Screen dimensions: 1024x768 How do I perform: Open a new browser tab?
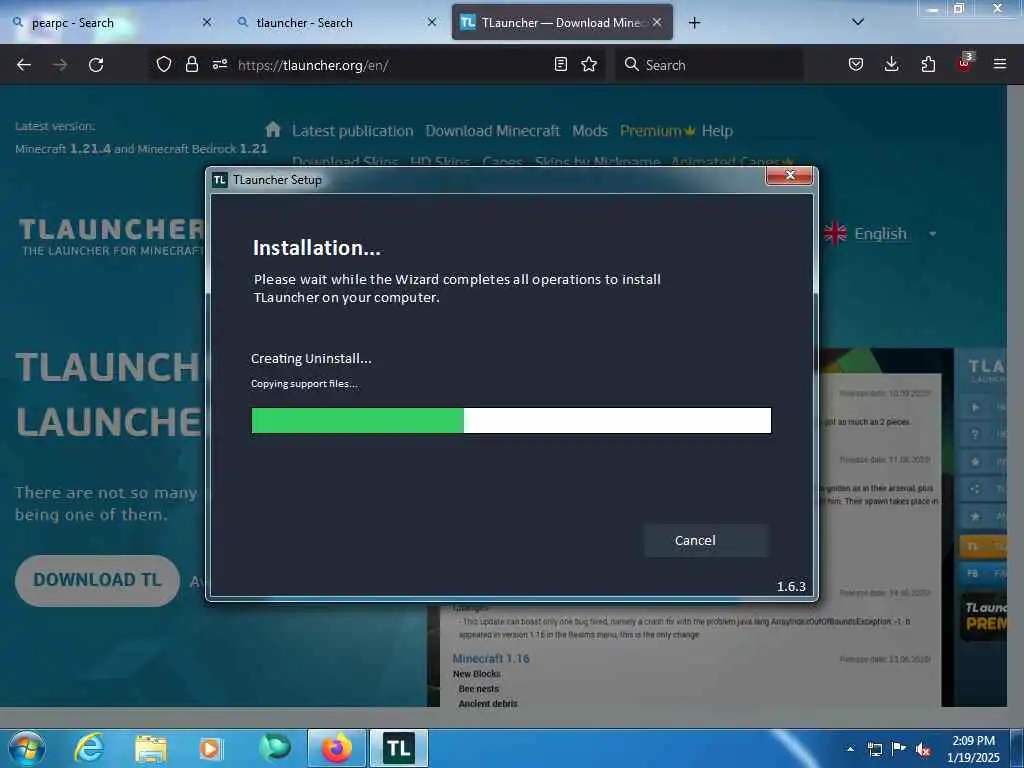[694, 23]
